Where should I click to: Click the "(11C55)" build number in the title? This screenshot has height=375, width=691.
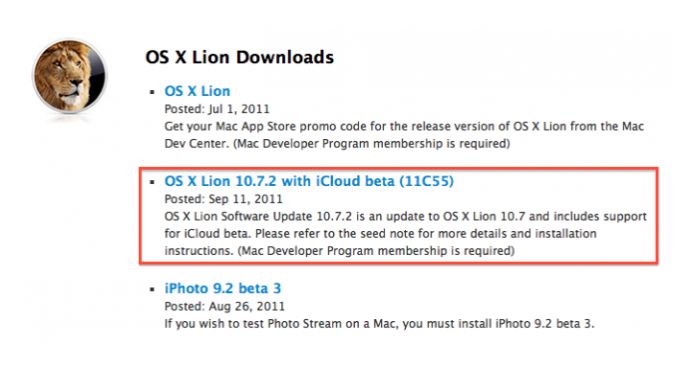coord(427,181)
